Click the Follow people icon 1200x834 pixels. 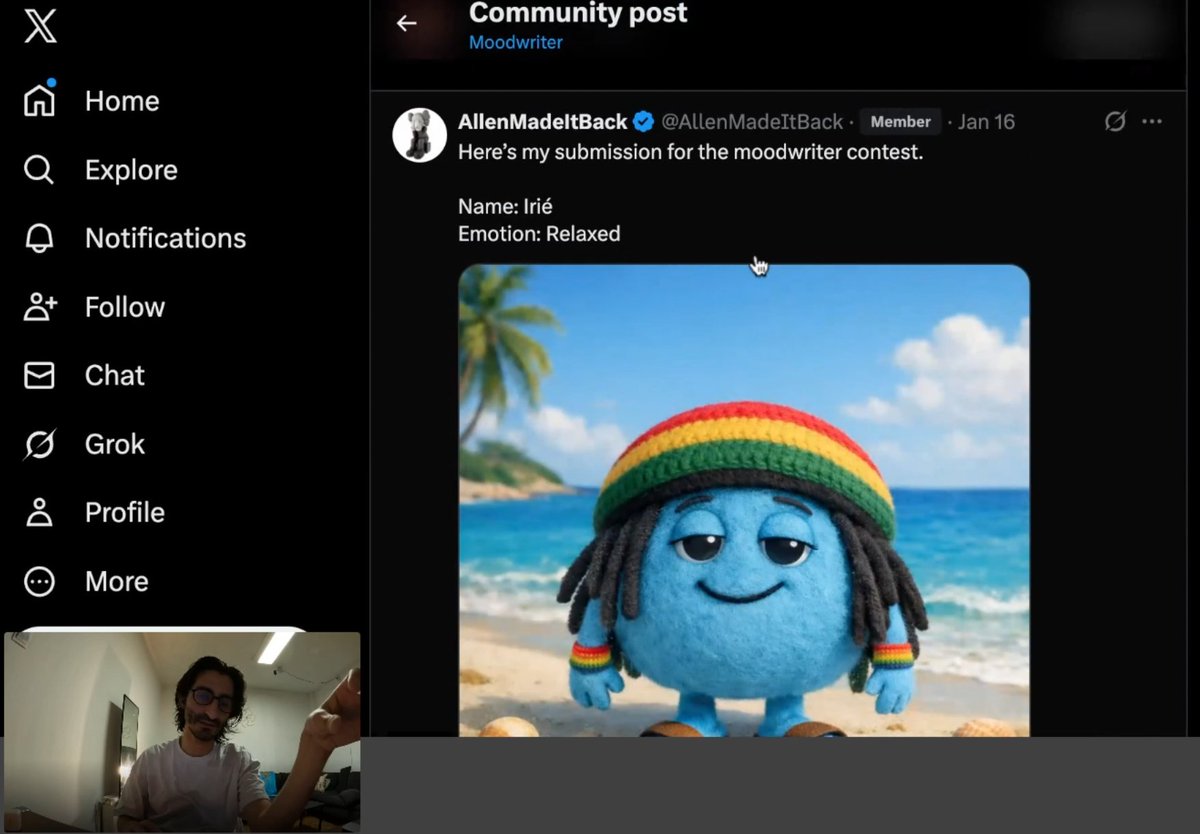click(40, 307)
